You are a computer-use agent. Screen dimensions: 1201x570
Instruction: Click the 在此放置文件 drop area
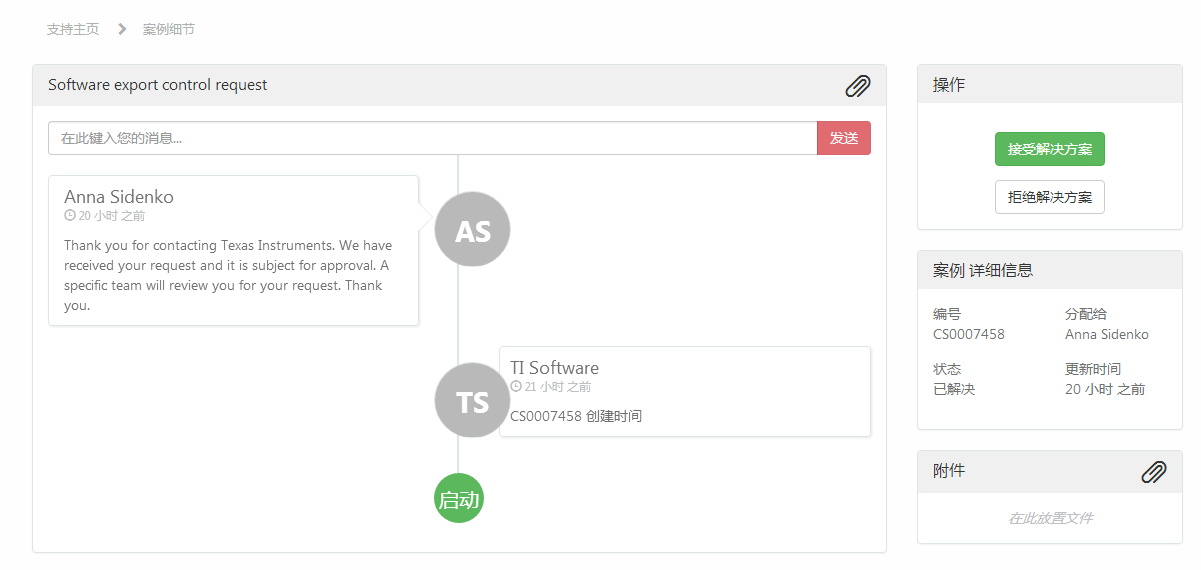tap(1049, 518)
